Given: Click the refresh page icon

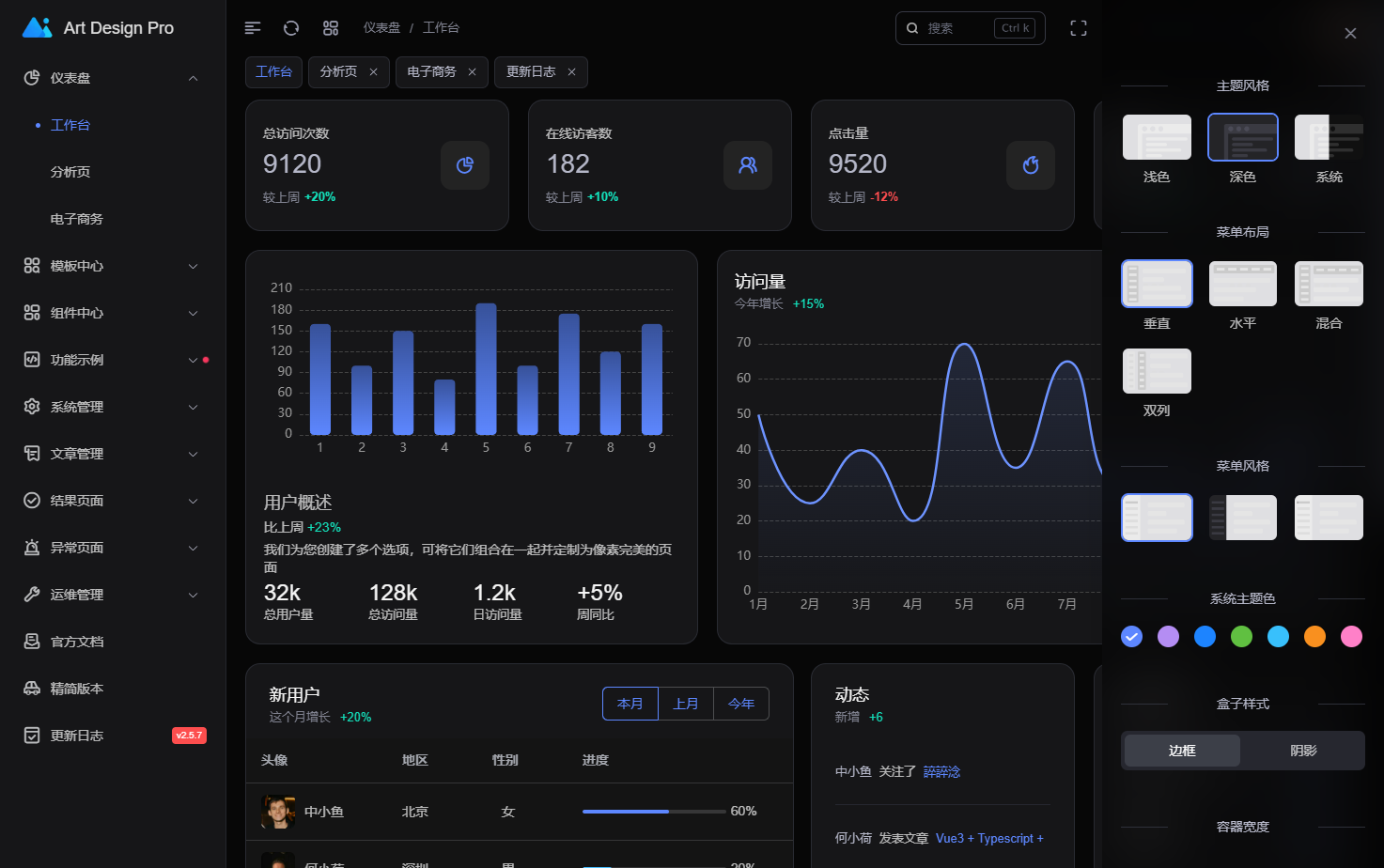Looking at the screenshot, I should click(291, 28).
